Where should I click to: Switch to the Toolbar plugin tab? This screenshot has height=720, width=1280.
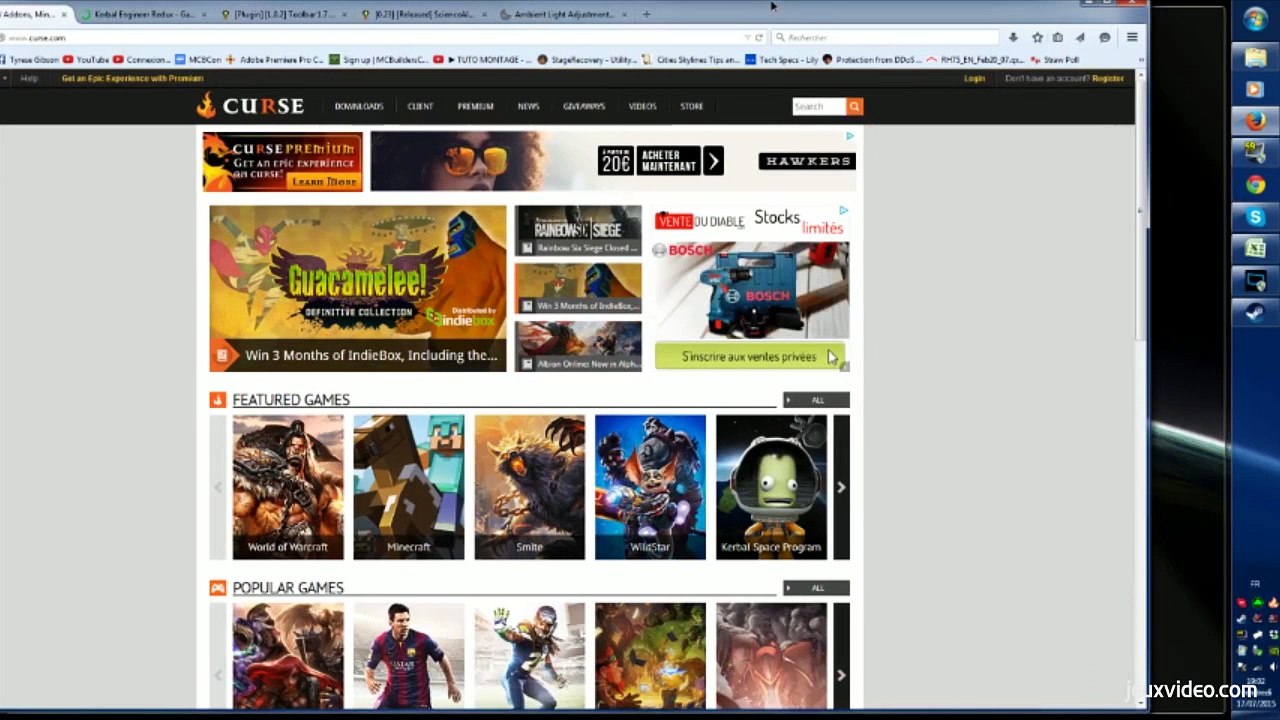click(284, 14)
